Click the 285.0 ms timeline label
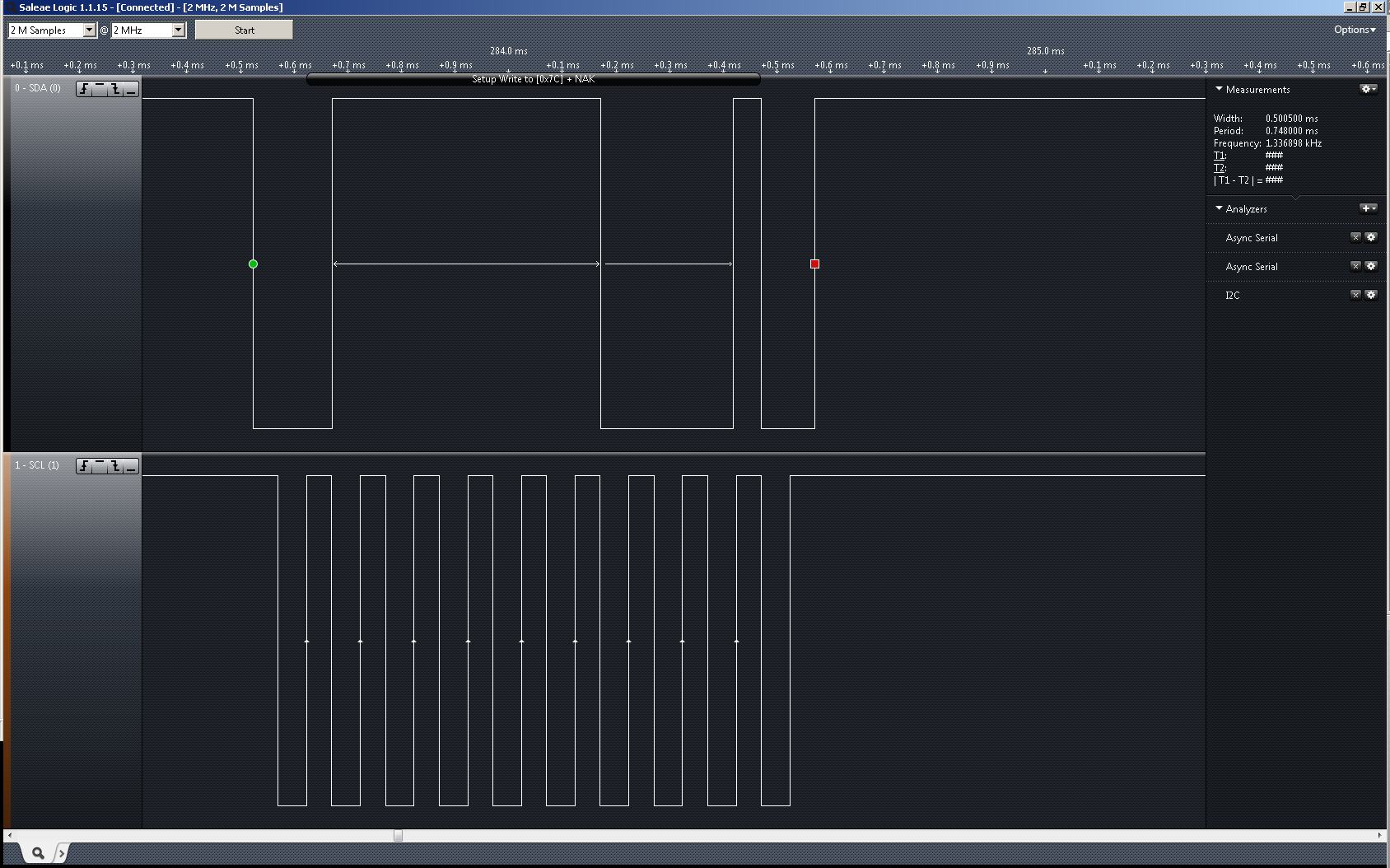Screen dimensions: 1390x868 [x=1046, y=51]
